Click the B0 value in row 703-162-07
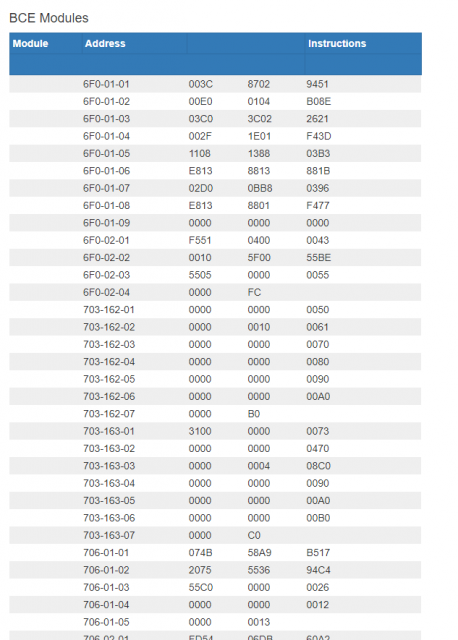458x640 pixels. [x=253, y=414]
